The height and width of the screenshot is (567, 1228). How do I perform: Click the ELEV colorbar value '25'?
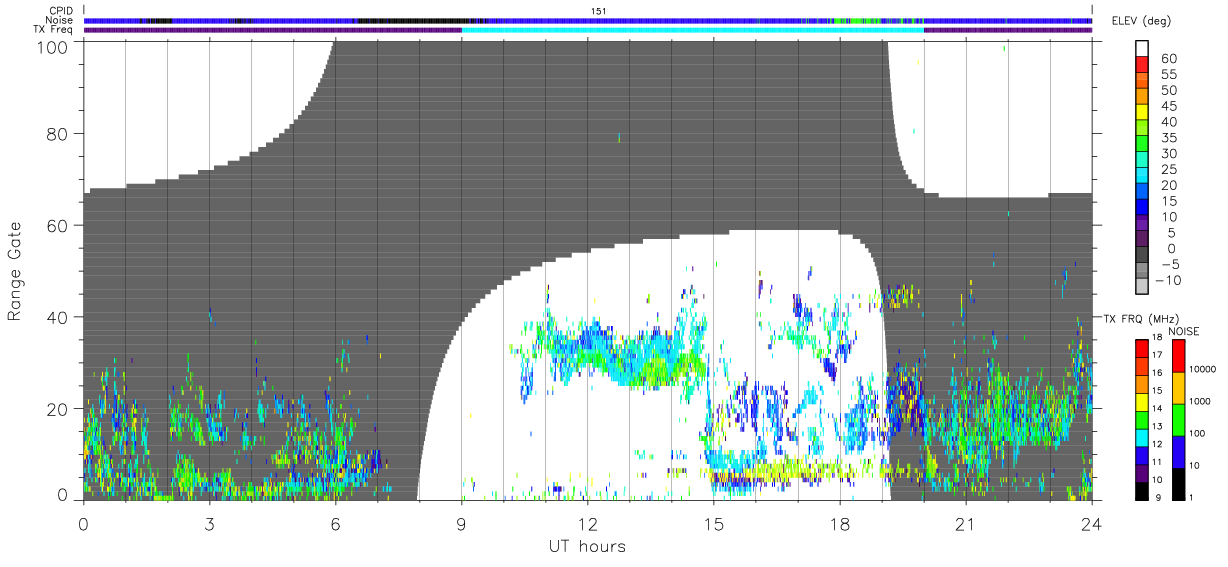1168,169
